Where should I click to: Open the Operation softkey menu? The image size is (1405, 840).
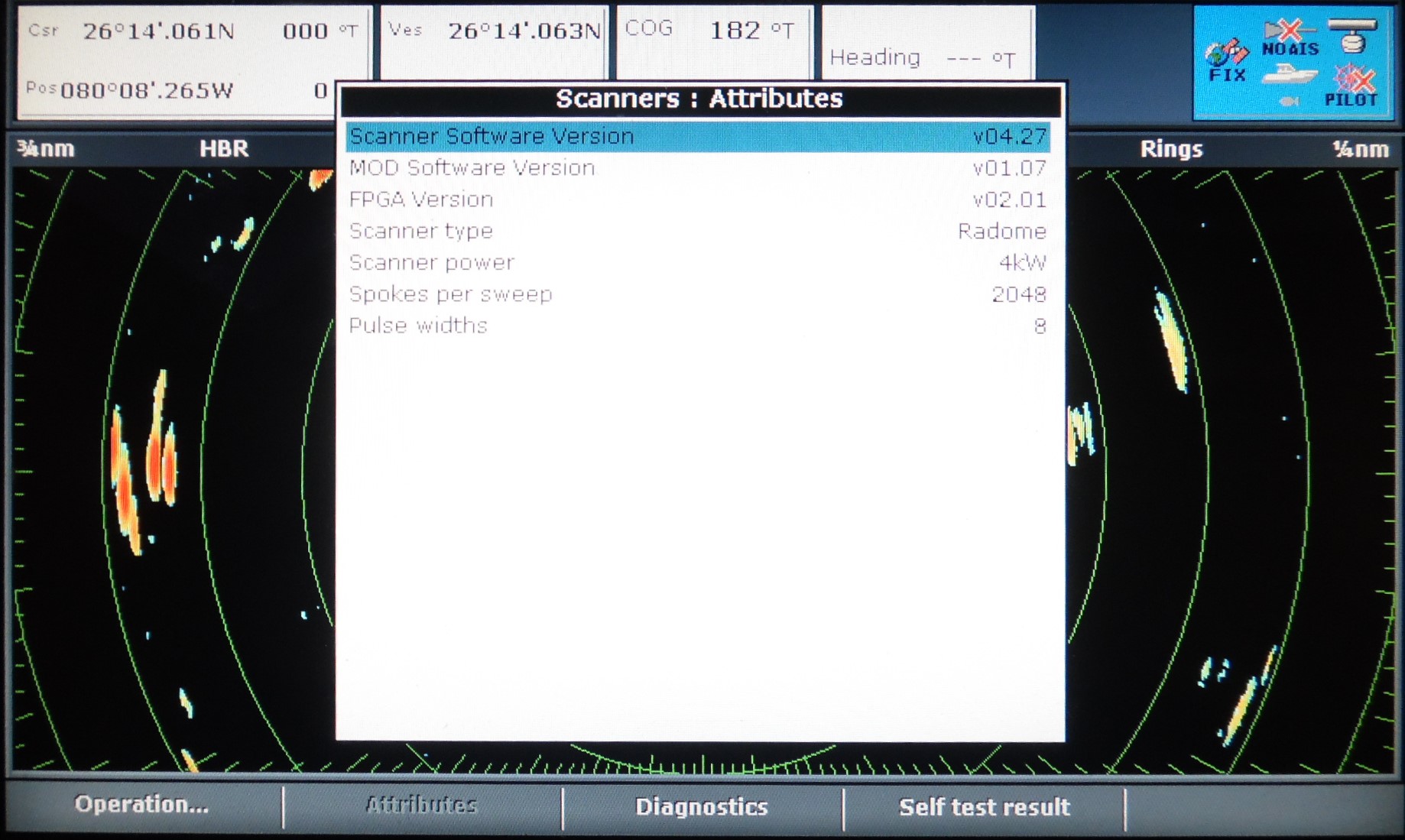[x=141, y=805]
